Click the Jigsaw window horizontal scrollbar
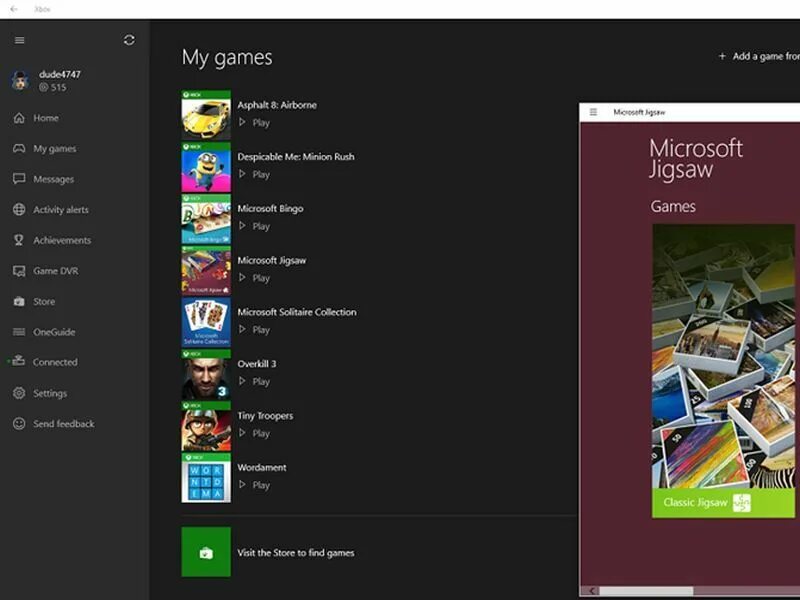800x600 pixels. click(647, 591)
